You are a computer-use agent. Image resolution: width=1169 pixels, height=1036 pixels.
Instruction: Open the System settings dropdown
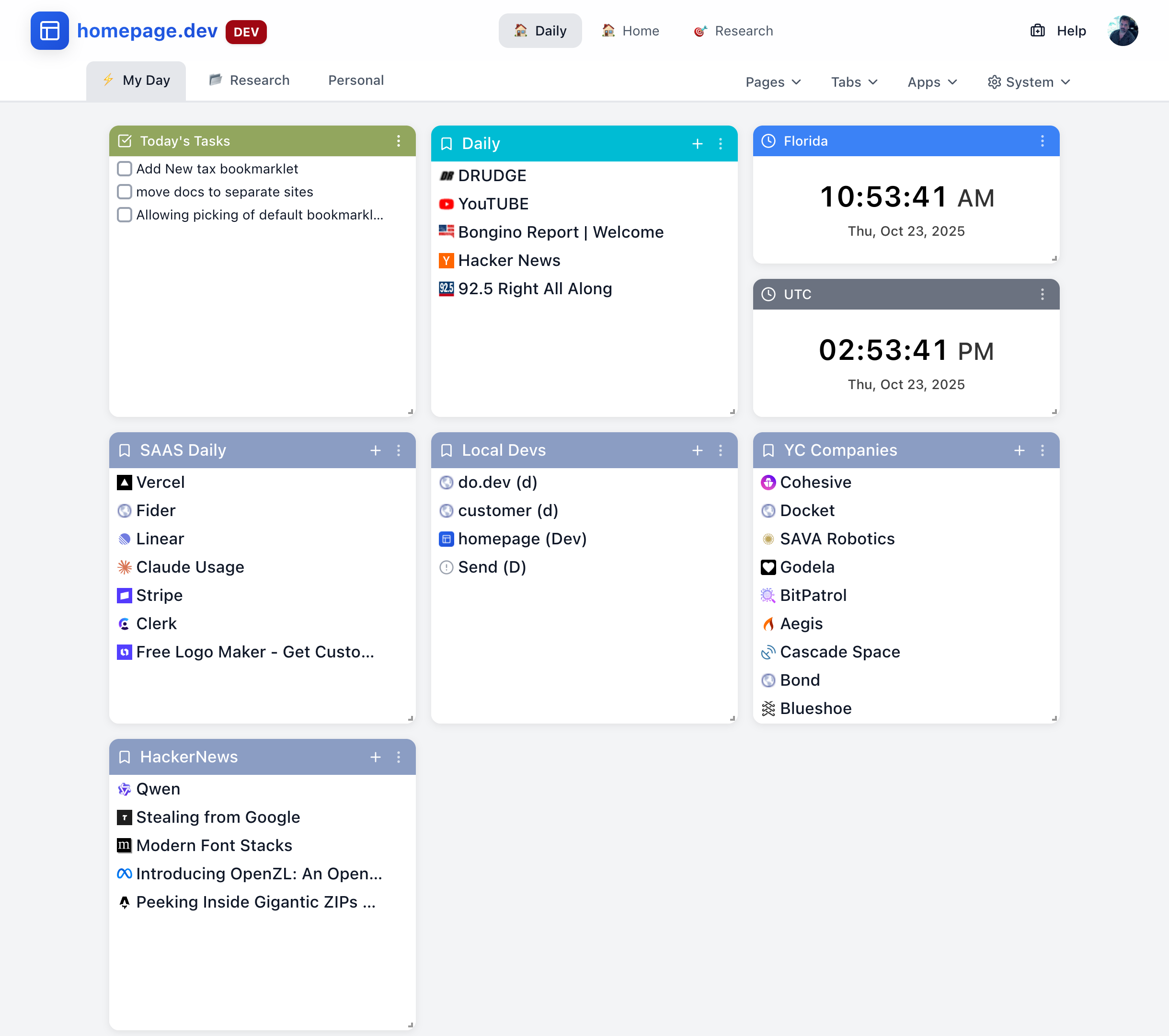click(x=1028, y=82)
